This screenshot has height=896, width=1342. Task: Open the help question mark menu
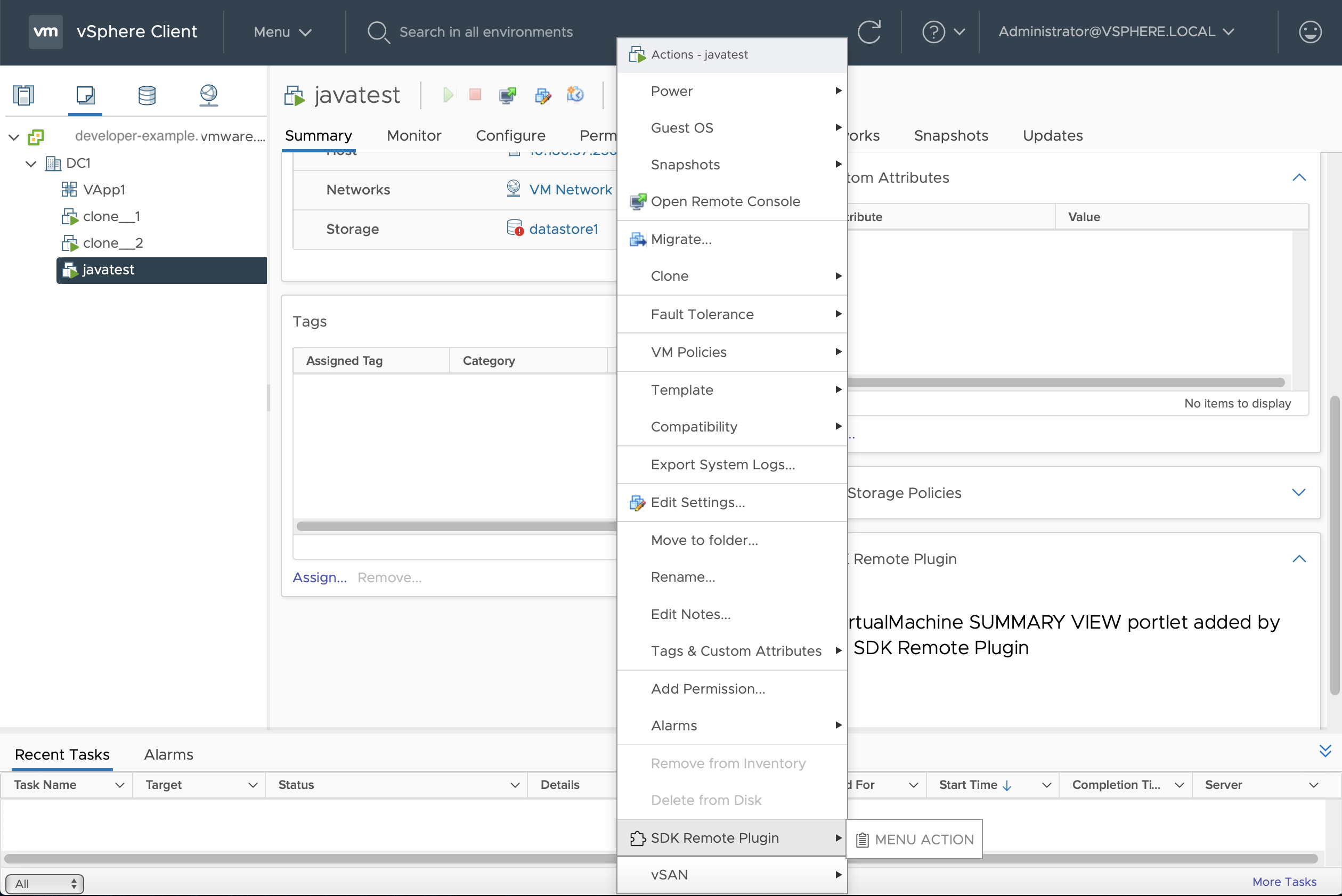tap(943, 32)
